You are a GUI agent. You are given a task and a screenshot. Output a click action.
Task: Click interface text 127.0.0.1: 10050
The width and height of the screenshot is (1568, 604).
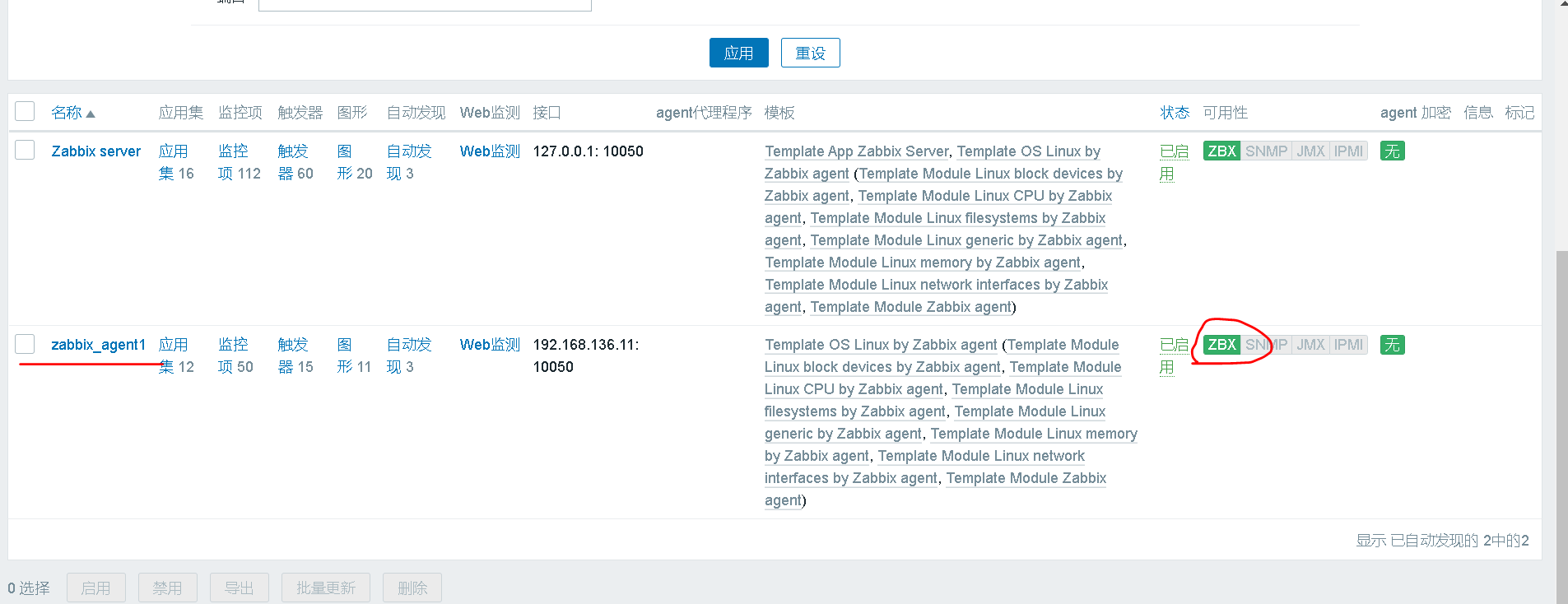click(x=588, y=151)
